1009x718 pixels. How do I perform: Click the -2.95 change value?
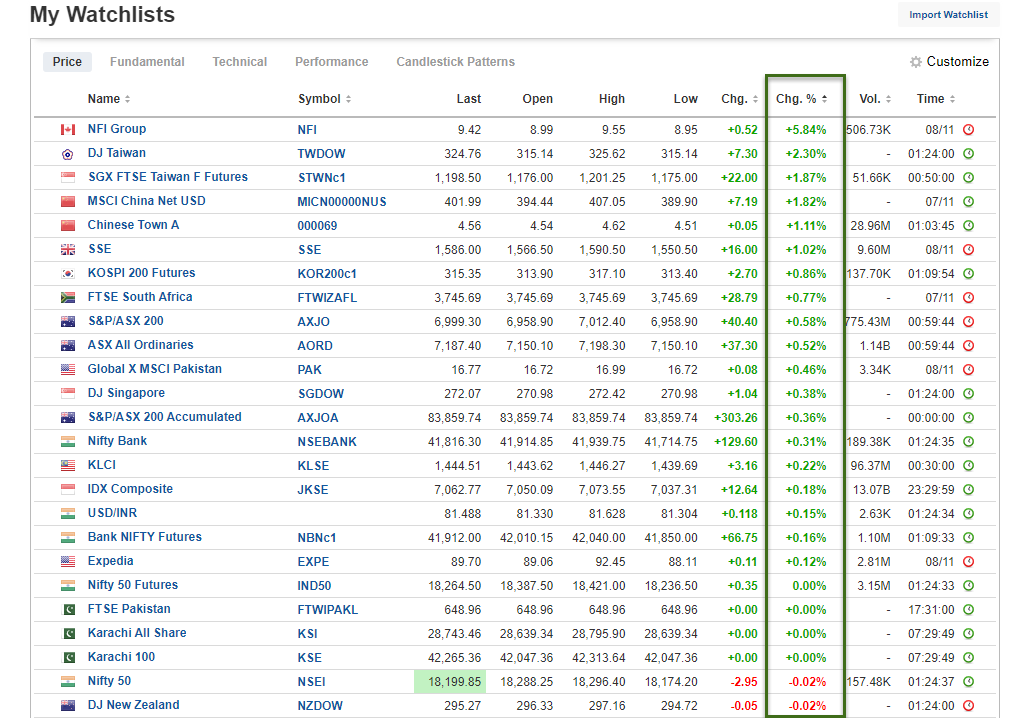click(744, 682)
